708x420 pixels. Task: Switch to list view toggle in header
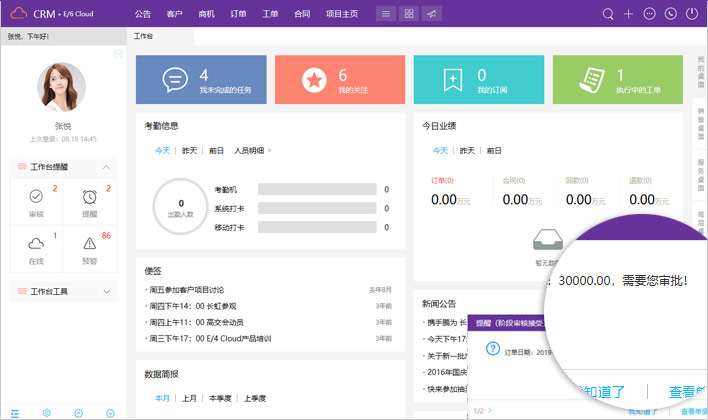pyautogui.click(x=385, y=14)
